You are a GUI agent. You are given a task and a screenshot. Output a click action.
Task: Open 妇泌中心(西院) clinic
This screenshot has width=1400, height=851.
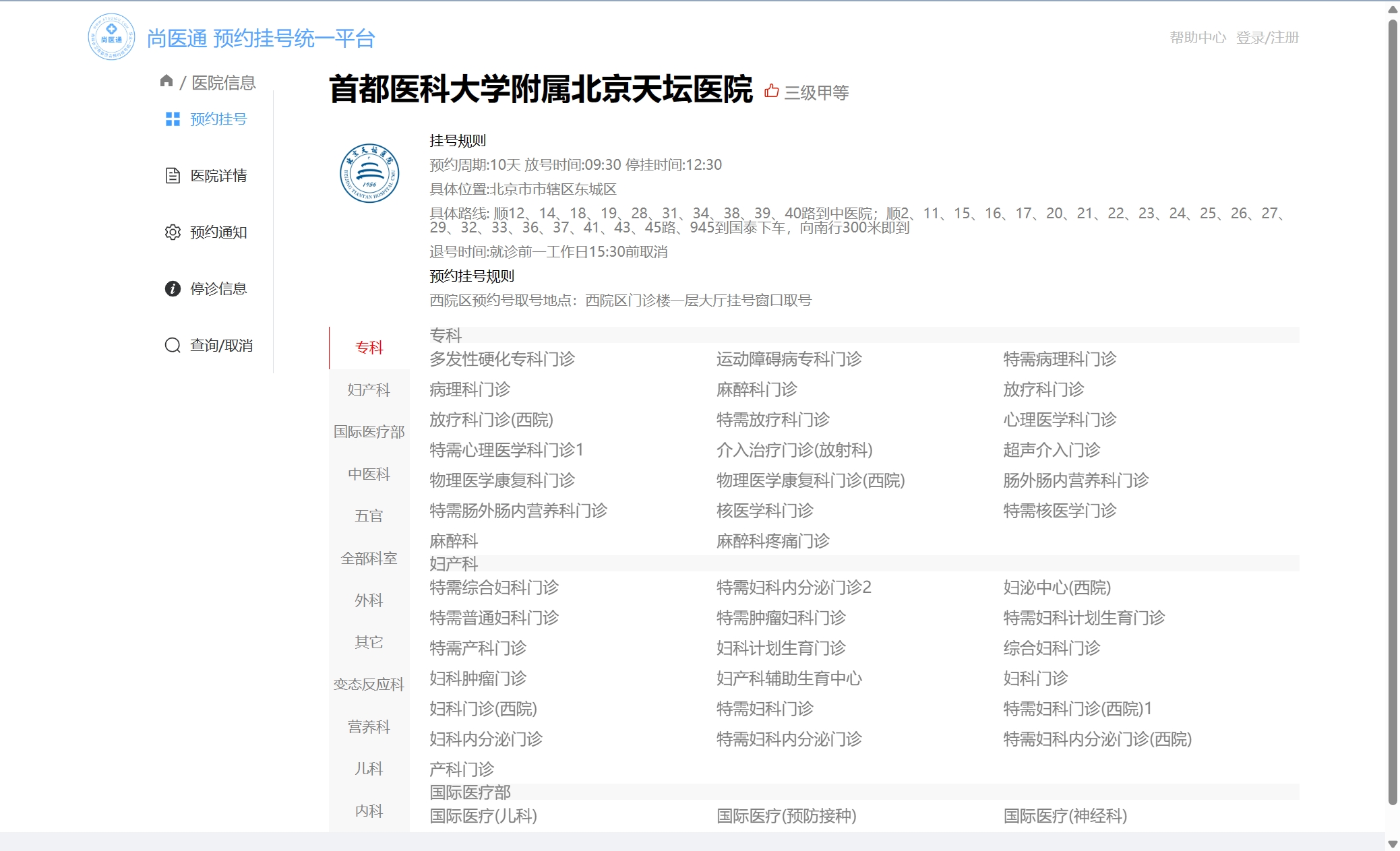click(1057, 588)
